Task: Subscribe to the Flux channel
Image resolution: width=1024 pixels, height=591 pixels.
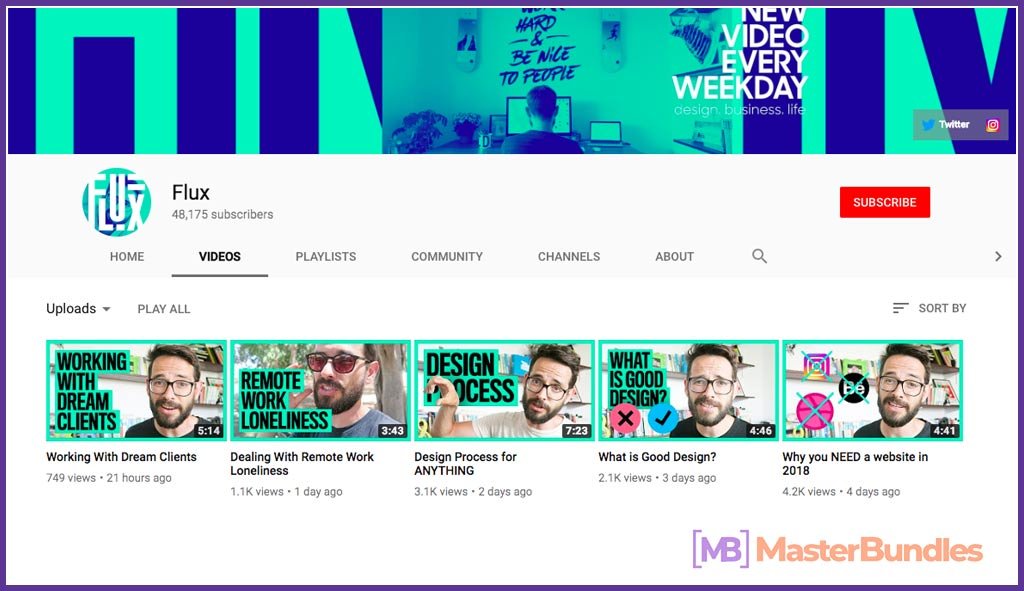Action: click(884, 202)
